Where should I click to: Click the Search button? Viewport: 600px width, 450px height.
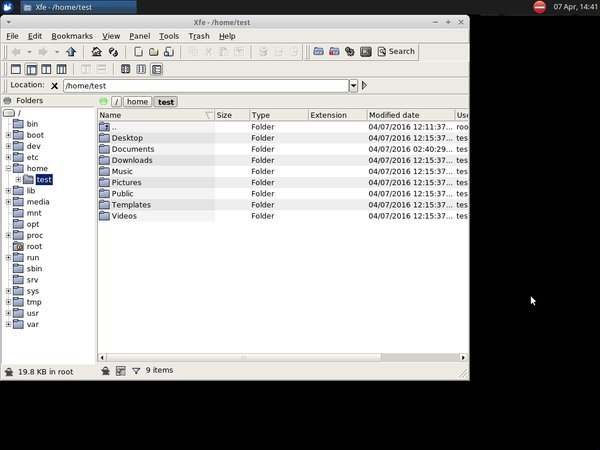[395, 52]
